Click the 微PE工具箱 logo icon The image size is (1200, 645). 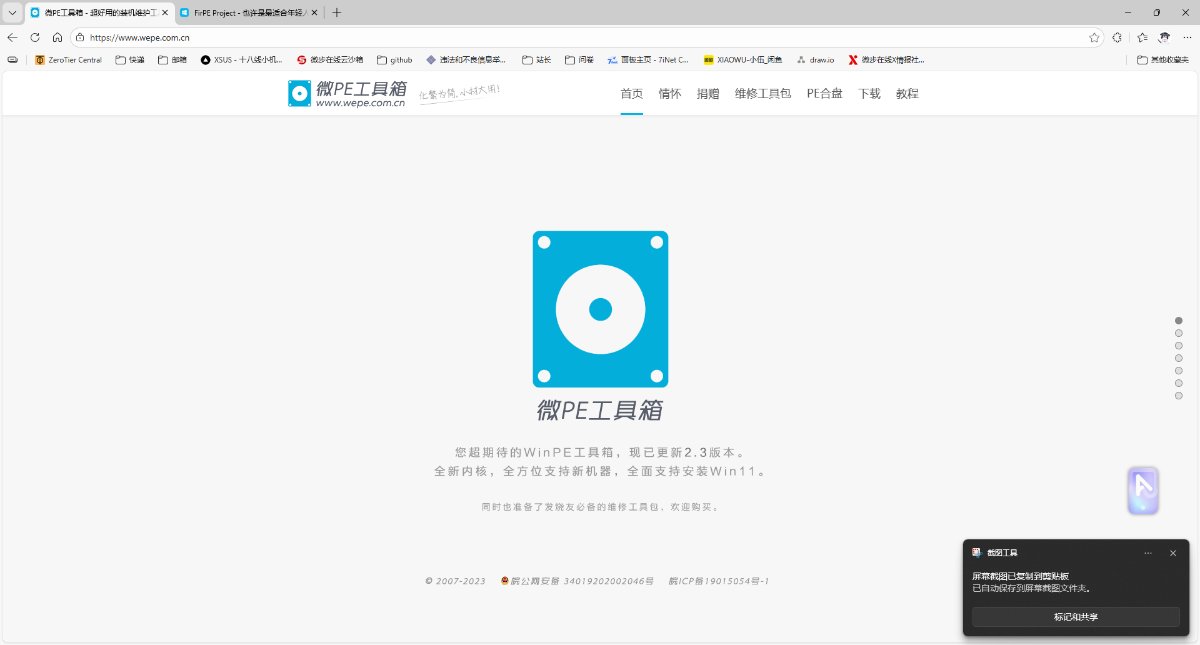coord(299,94)
